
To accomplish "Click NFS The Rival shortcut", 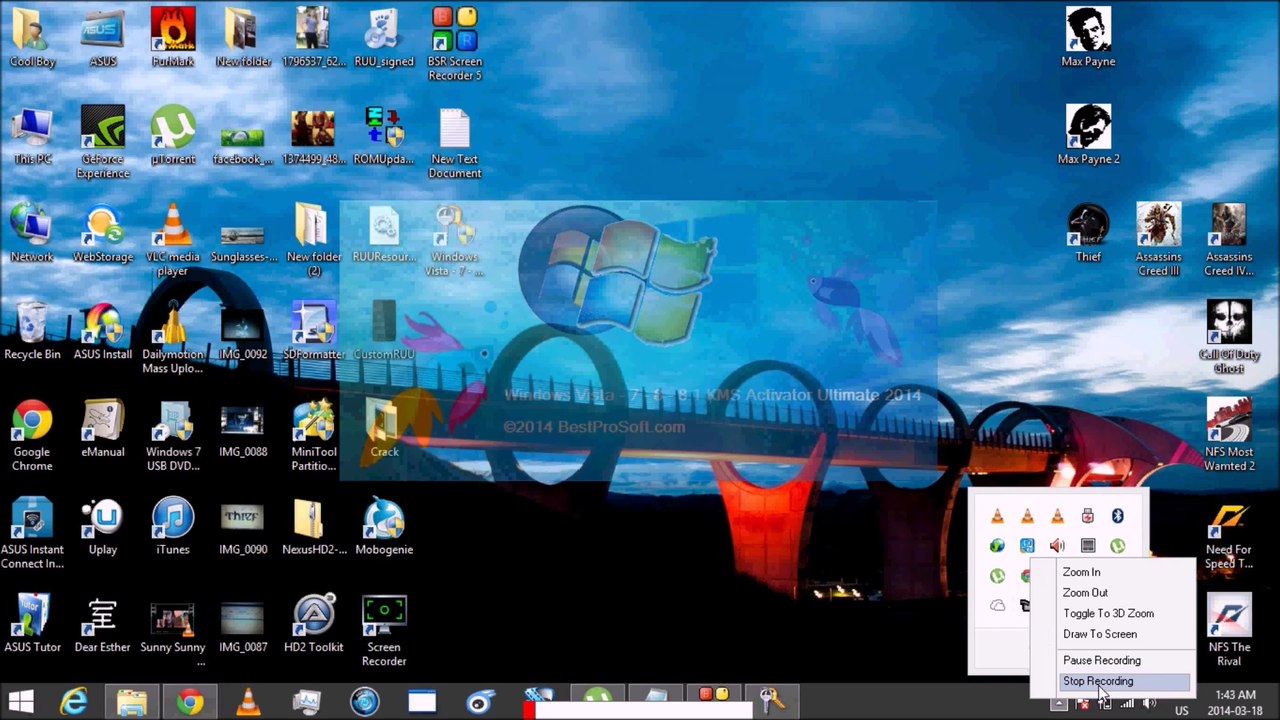I will 1229,630.
